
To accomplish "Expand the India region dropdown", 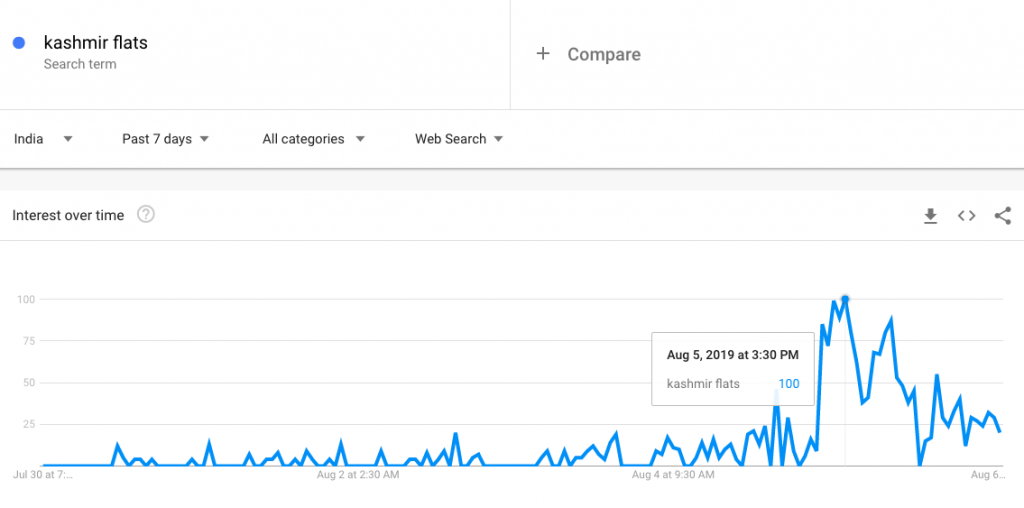I will pos(43,139).
